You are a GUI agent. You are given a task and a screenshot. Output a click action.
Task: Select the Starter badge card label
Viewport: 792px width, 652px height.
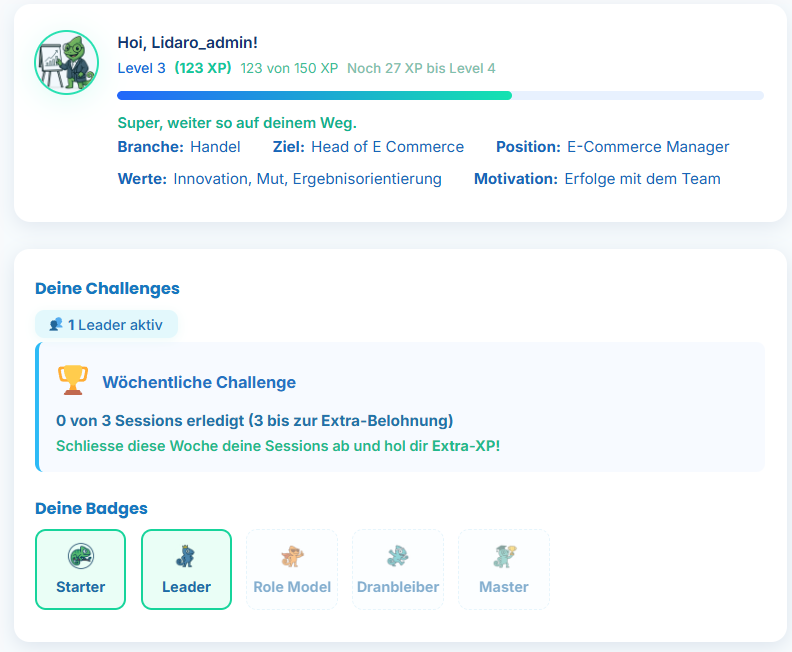(81, 587)
